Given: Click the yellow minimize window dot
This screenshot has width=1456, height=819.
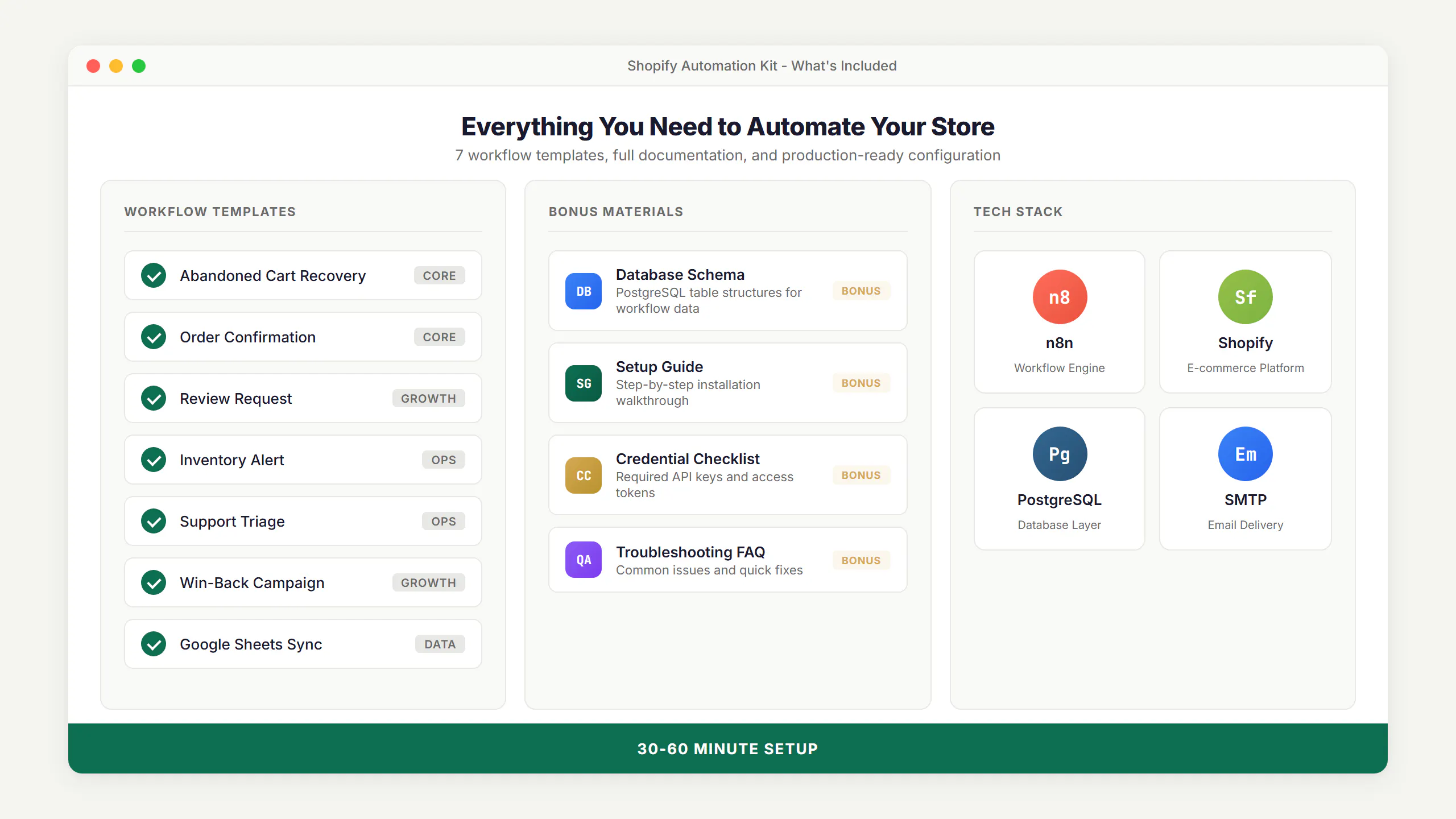Looking at the screenshot, I should (116, 66).
